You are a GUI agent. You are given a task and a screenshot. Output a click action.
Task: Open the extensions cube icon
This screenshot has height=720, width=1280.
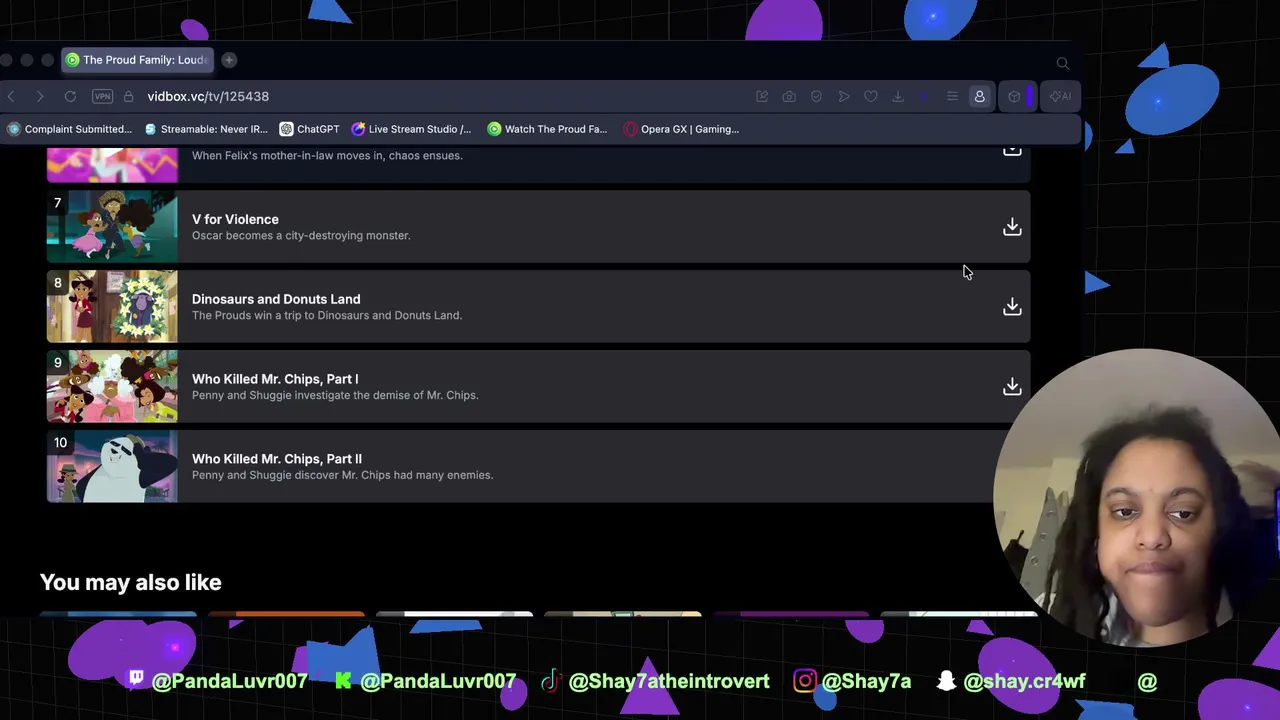click(1014, 96)
